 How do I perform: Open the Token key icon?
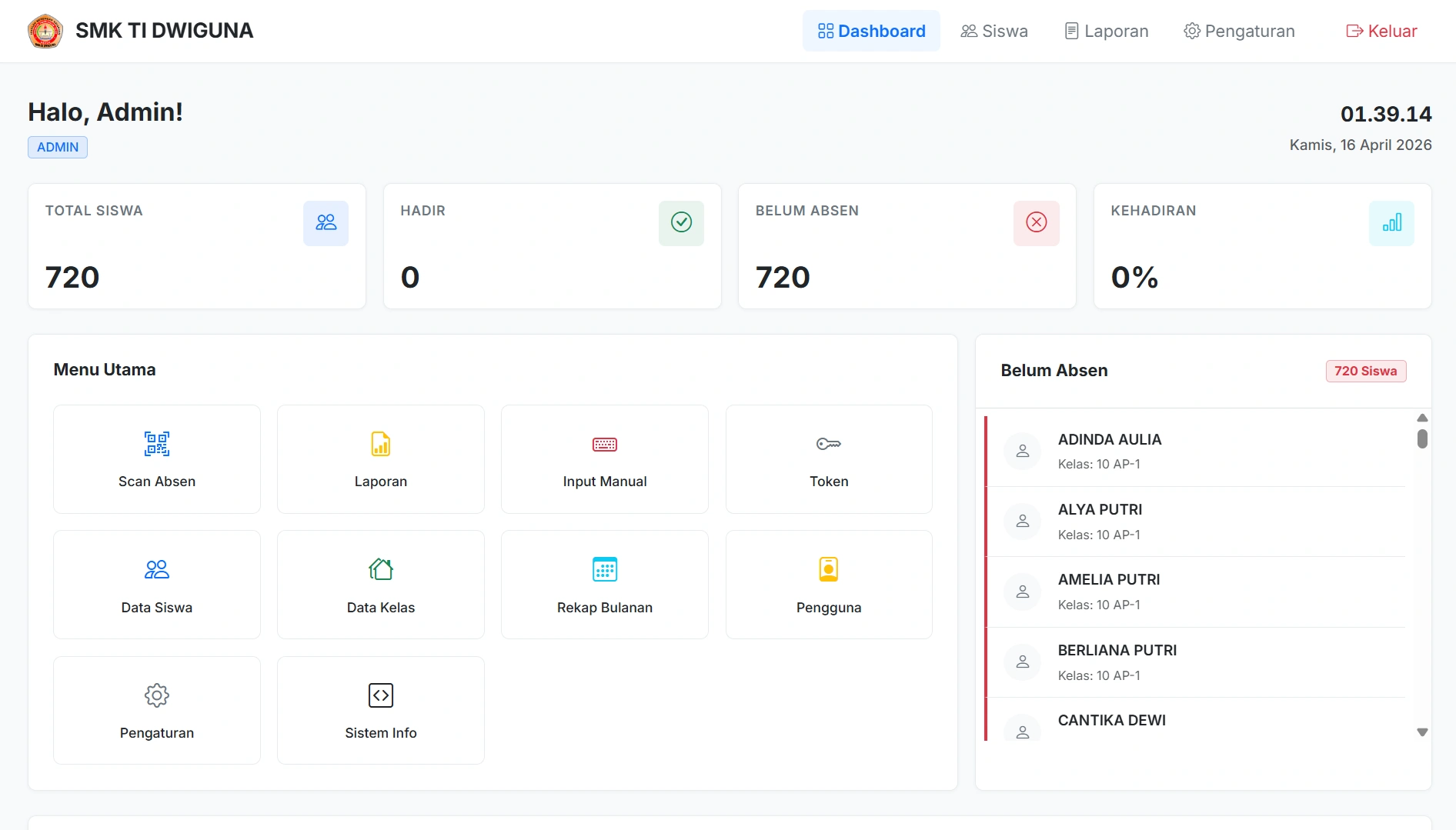(829, 444)
